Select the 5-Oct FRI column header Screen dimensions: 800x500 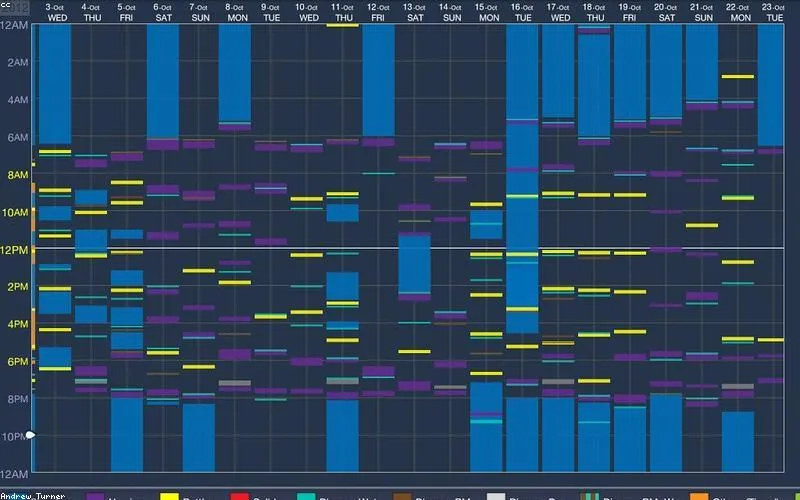127,12
